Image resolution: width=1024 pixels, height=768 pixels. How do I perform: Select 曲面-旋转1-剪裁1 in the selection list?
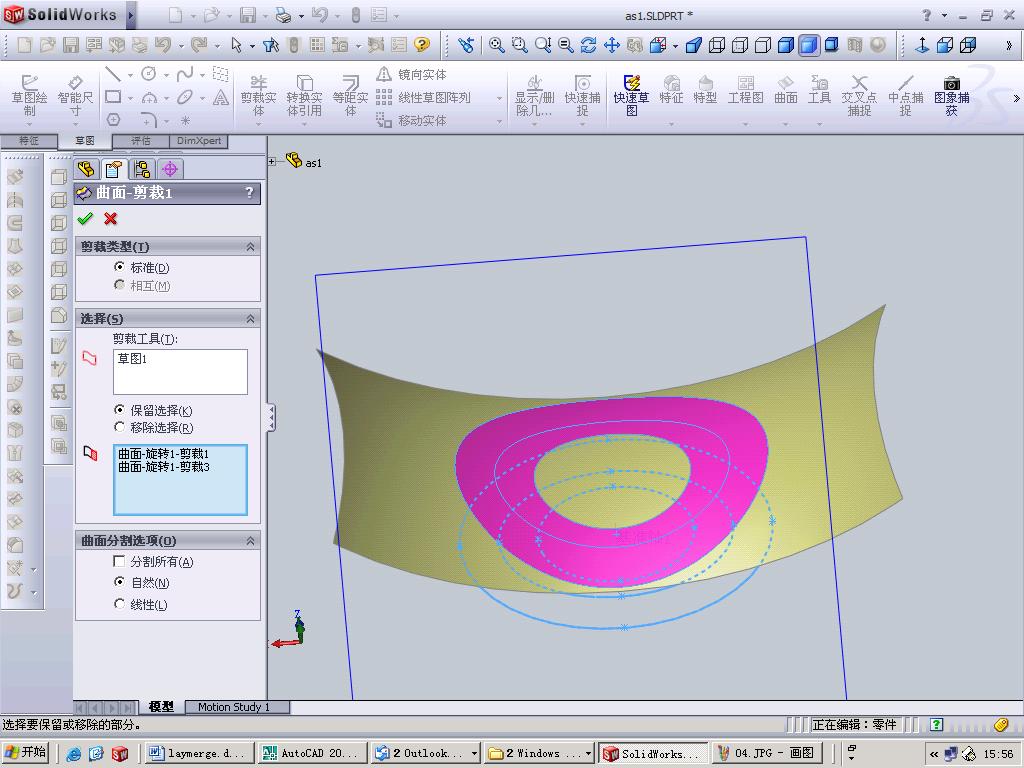click(164, 454)
